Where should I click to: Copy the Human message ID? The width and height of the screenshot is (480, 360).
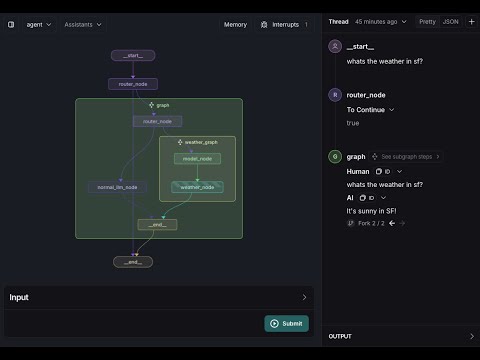point(382,171)
